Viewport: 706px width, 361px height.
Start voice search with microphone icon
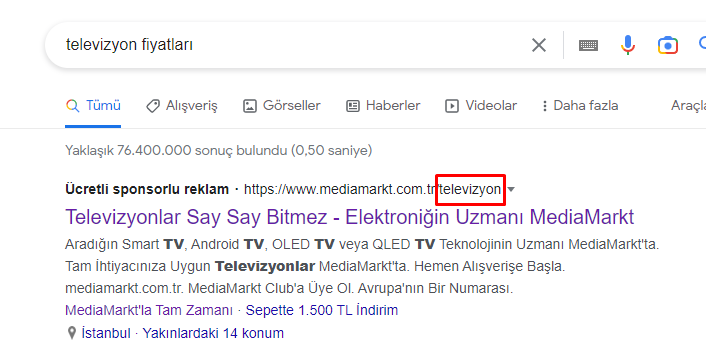(628, 45)
